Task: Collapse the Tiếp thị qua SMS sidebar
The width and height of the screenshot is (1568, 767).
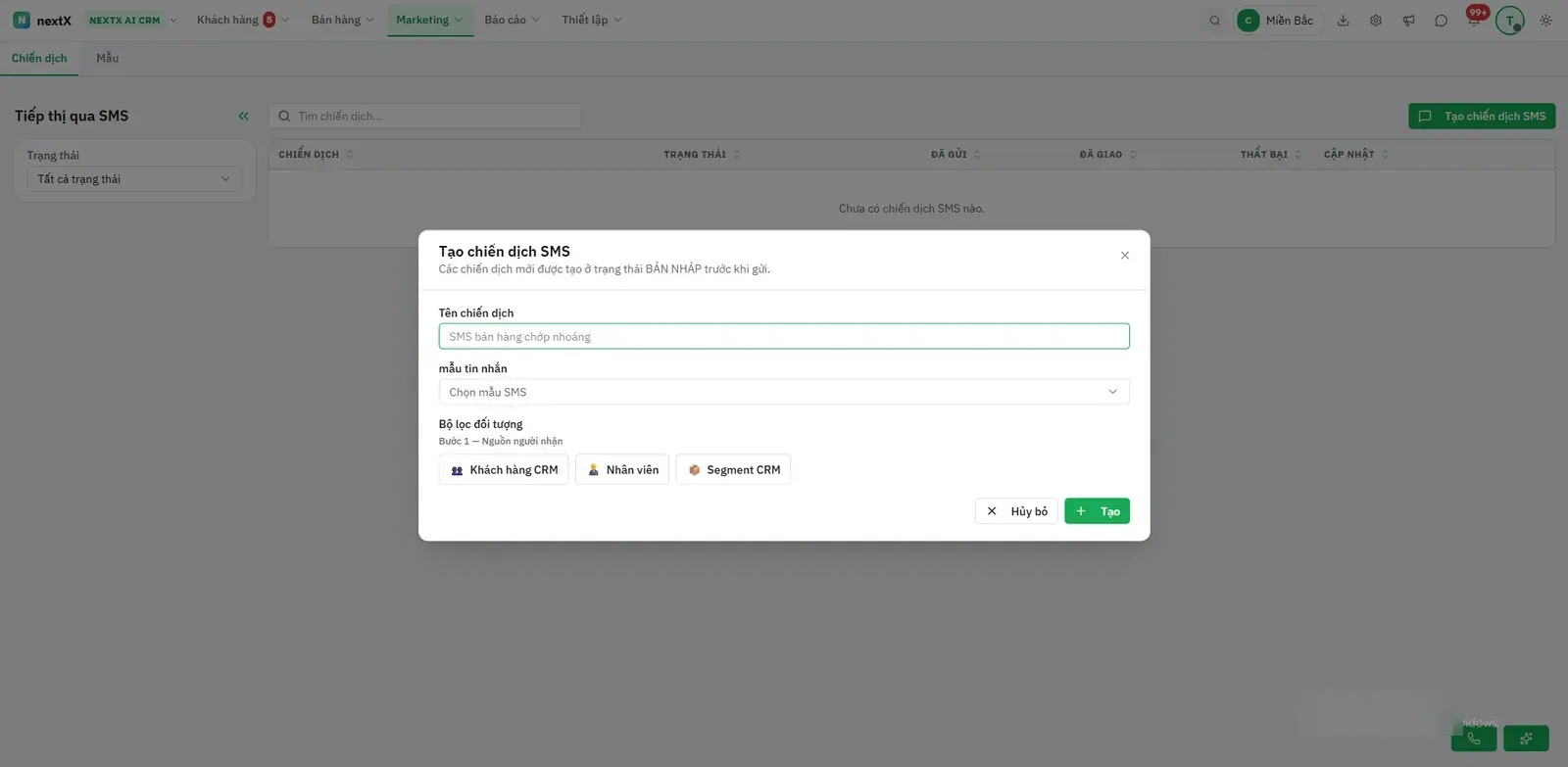Action: click(243, 116)
